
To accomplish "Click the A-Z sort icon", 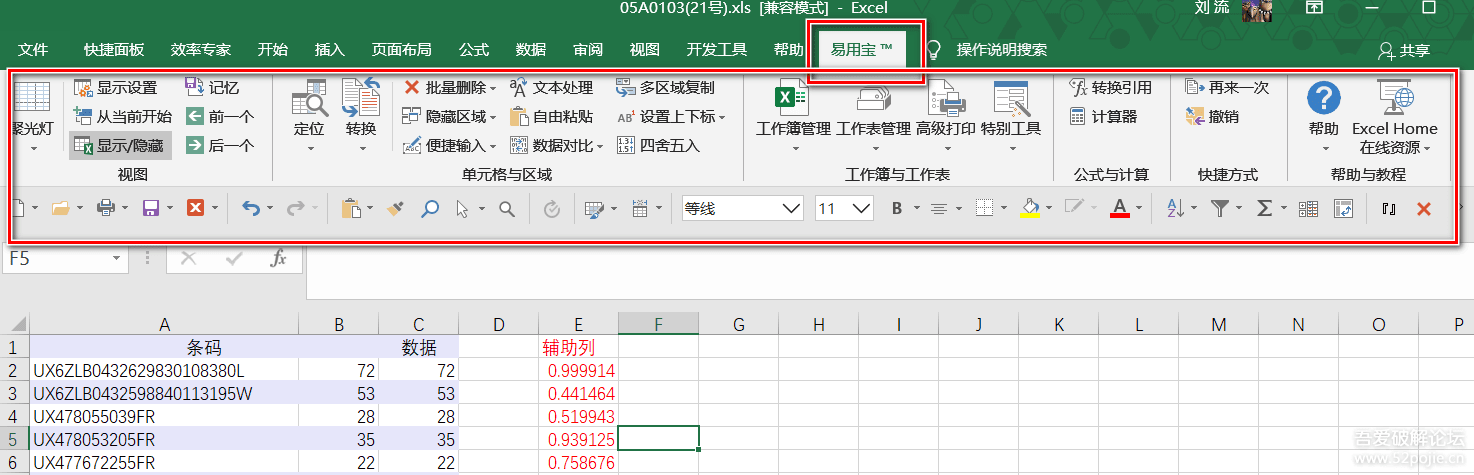I will [x=1175, y=208].
